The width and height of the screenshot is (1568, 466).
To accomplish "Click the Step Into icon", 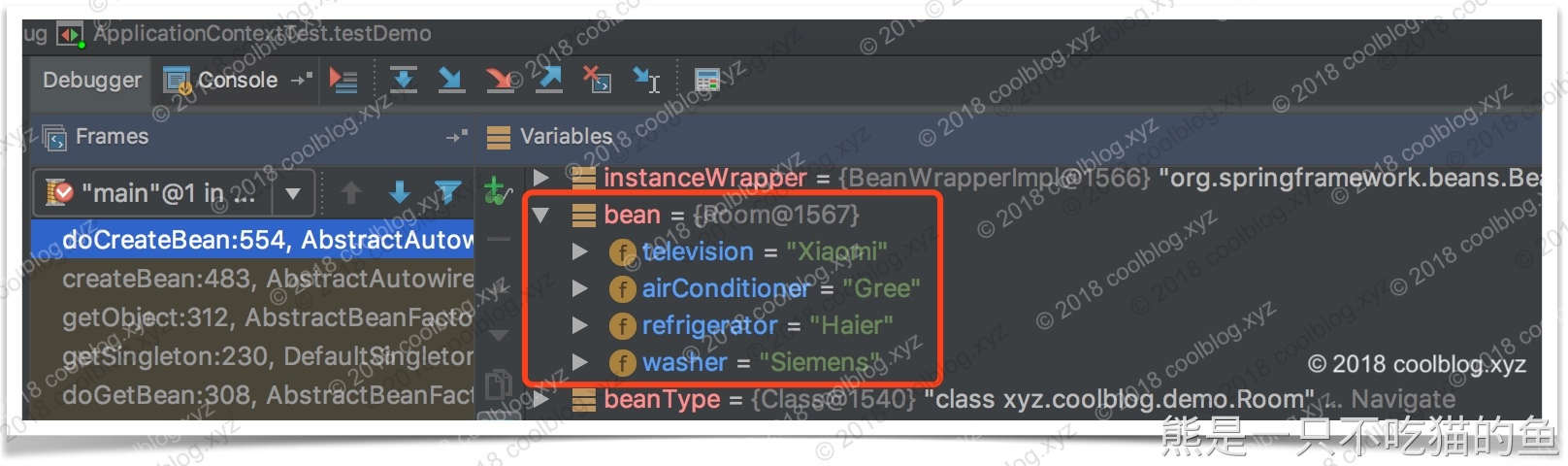I will 451,80.
